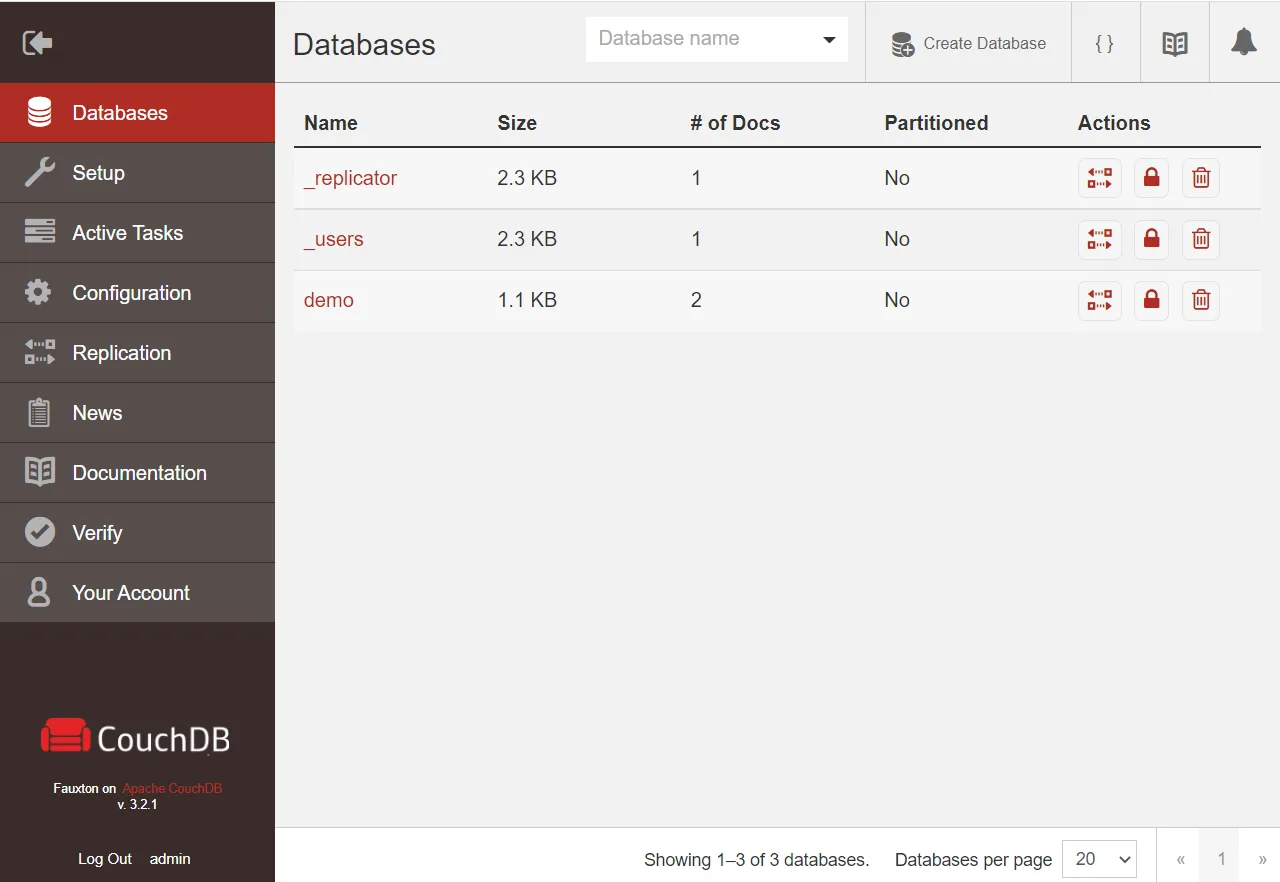1280x882 pixels.
Task: Replicate the demo database
Action: [1100, 300]
